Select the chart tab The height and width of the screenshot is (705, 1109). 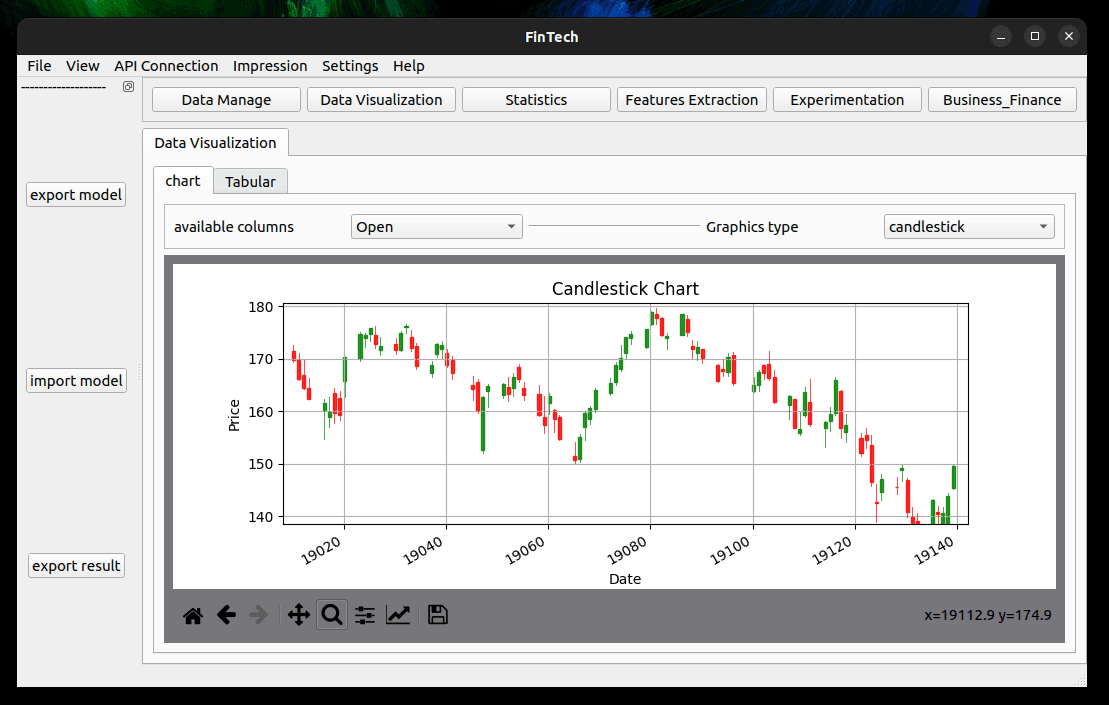pyautogui.click(x=183, y=181)
